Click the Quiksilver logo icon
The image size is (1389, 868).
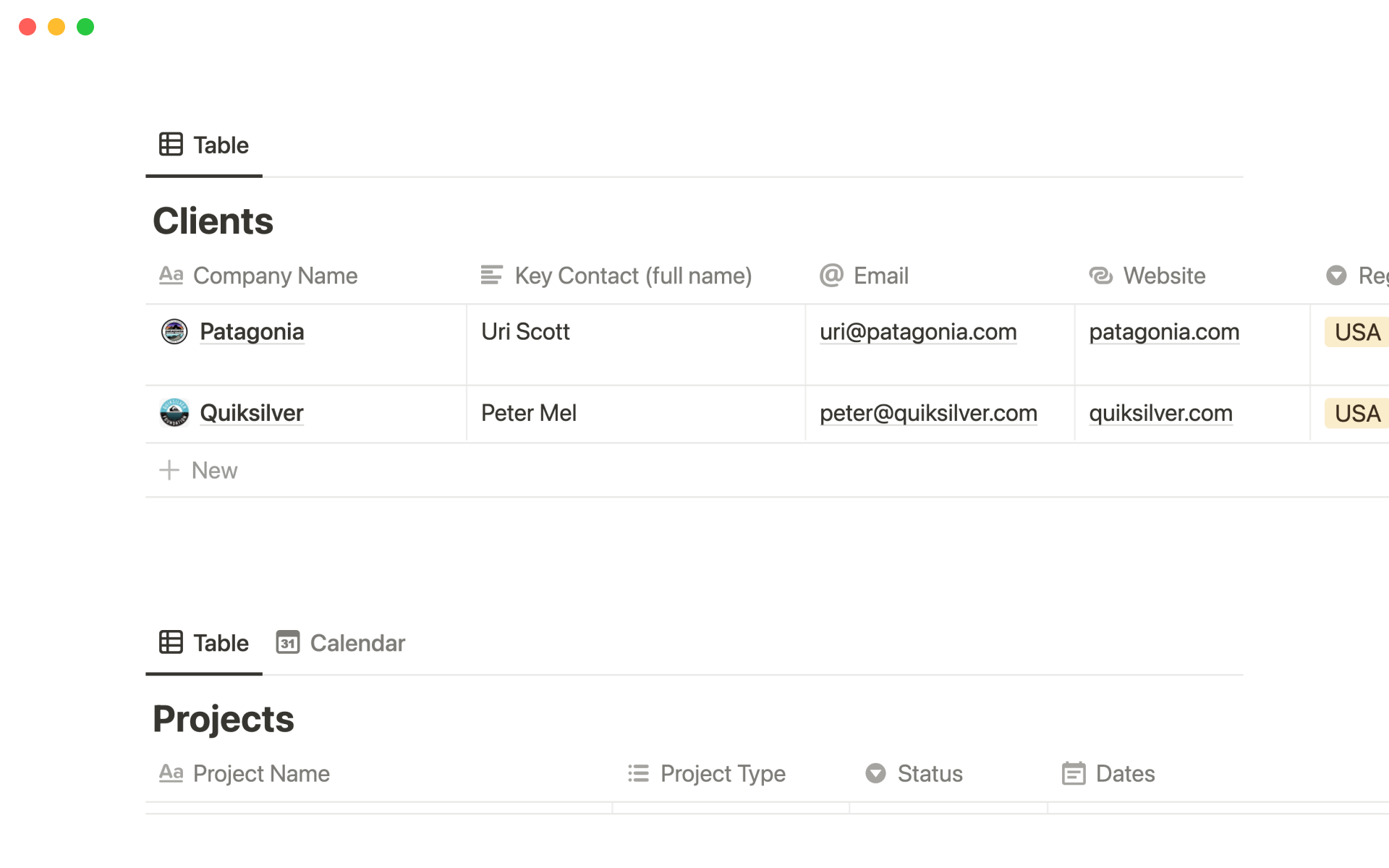tap(174, 413)
